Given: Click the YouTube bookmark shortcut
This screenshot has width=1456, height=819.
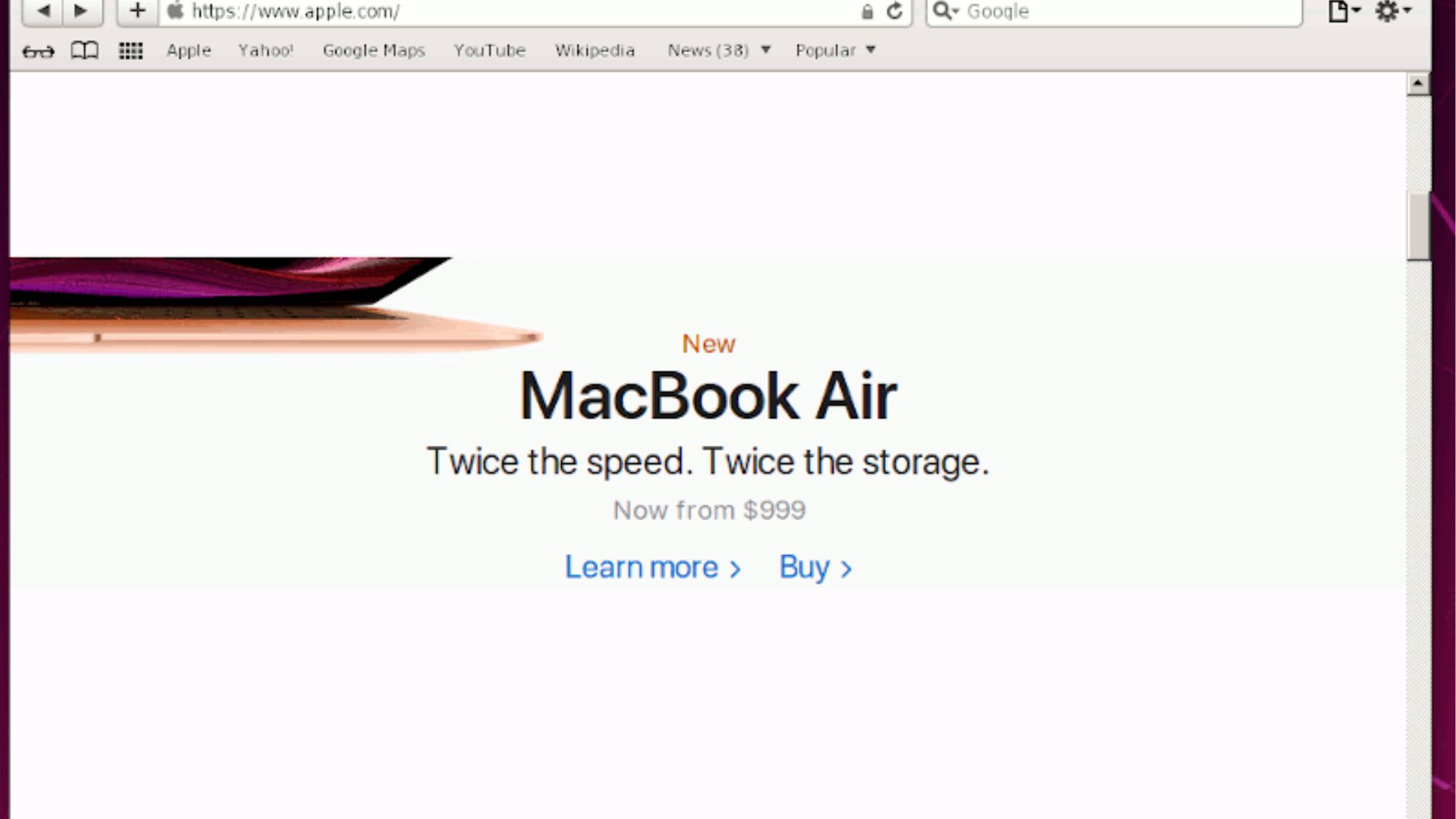Looking at the screenshot, I should (489, 50).
